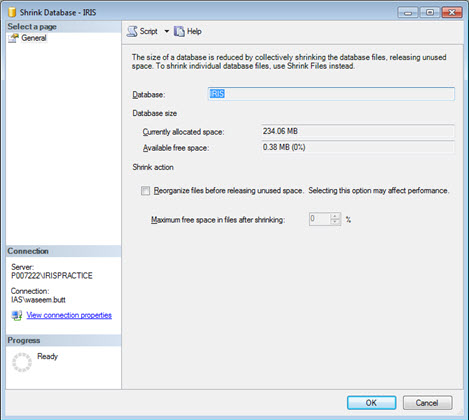469x420 pixels.
Task: Click the Script toolbar label
Action: point(148,31)
